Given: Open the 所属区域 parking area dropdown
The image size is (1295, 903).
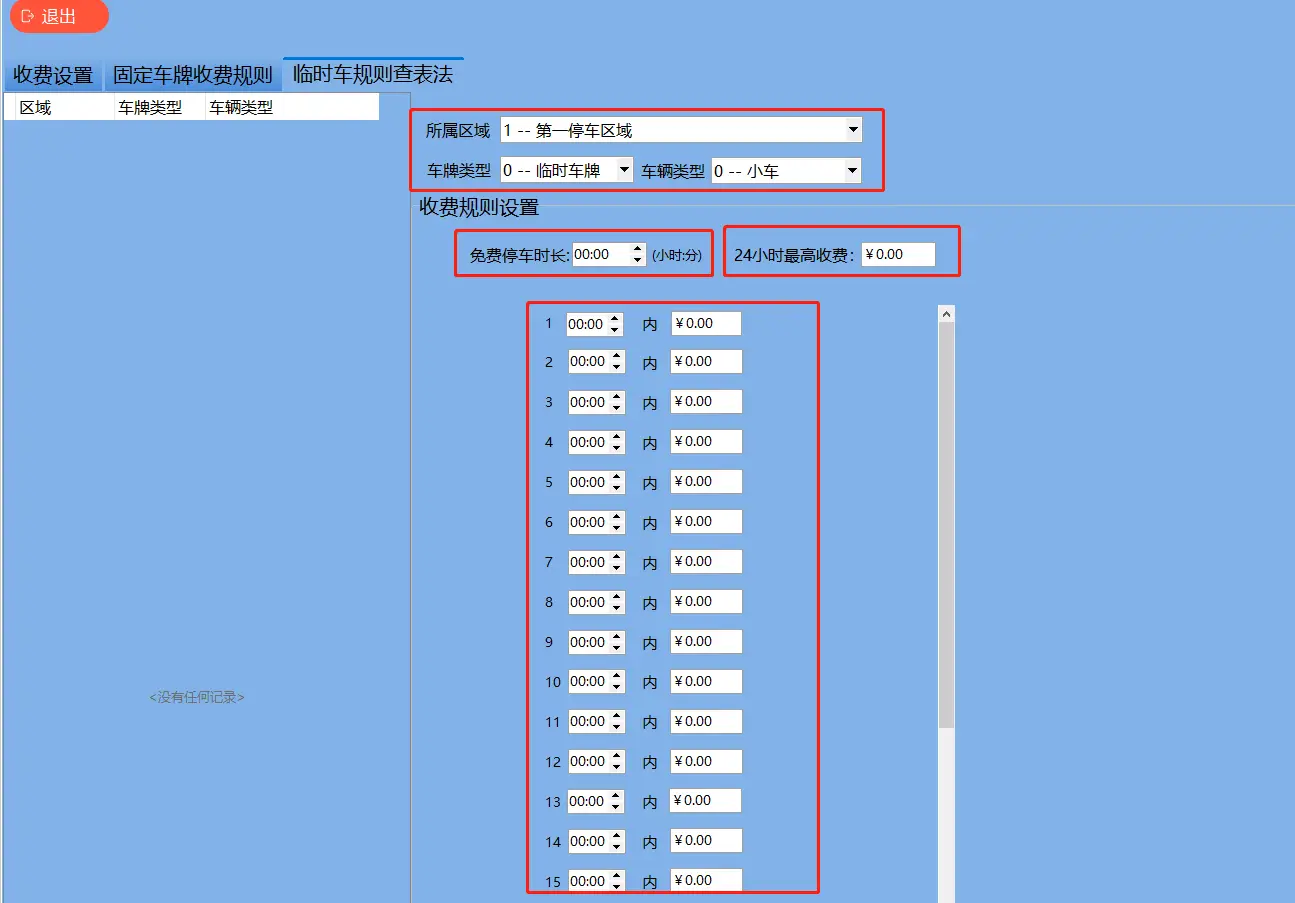Looking at the screenshot, I should tap(852, 129).
